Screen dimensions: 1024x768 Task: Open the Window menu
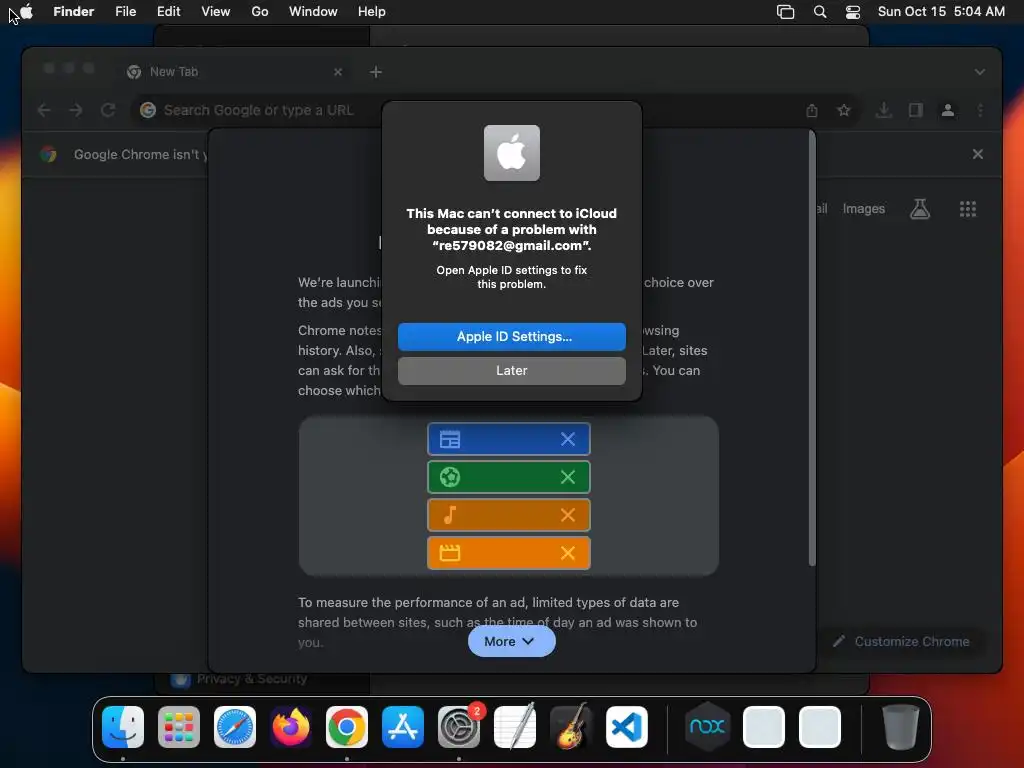pos(313,11)
